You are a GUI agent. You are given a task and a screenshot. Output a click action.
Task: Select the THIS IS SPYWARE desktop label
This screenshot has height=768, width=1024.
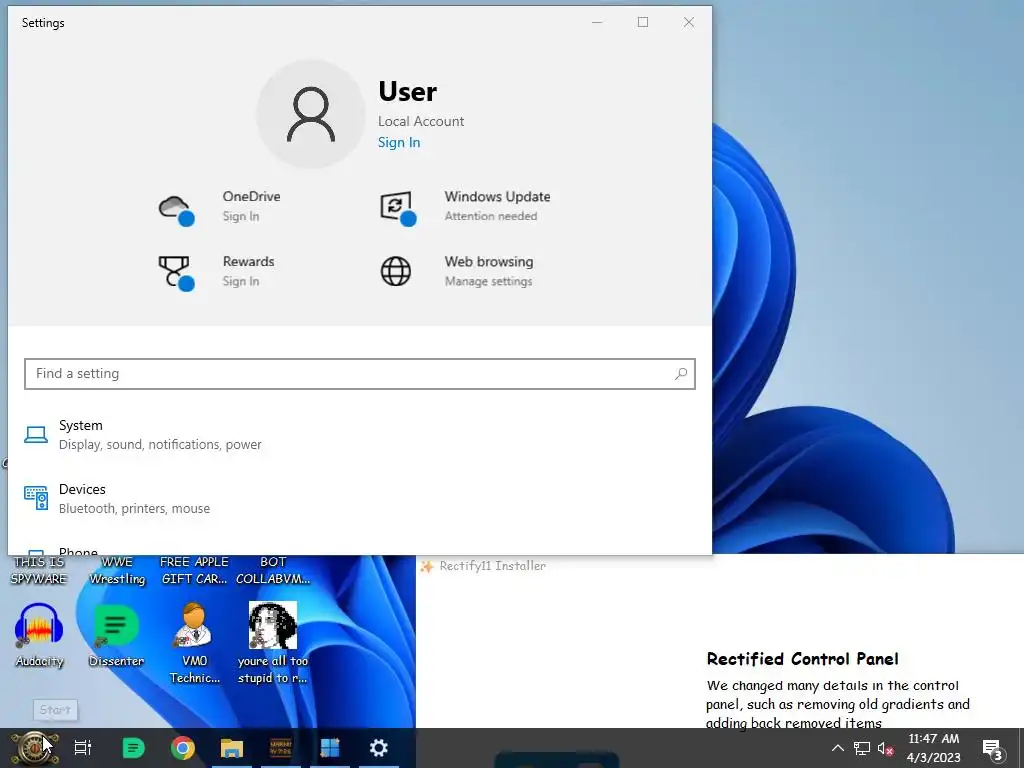tap(39, 570)
